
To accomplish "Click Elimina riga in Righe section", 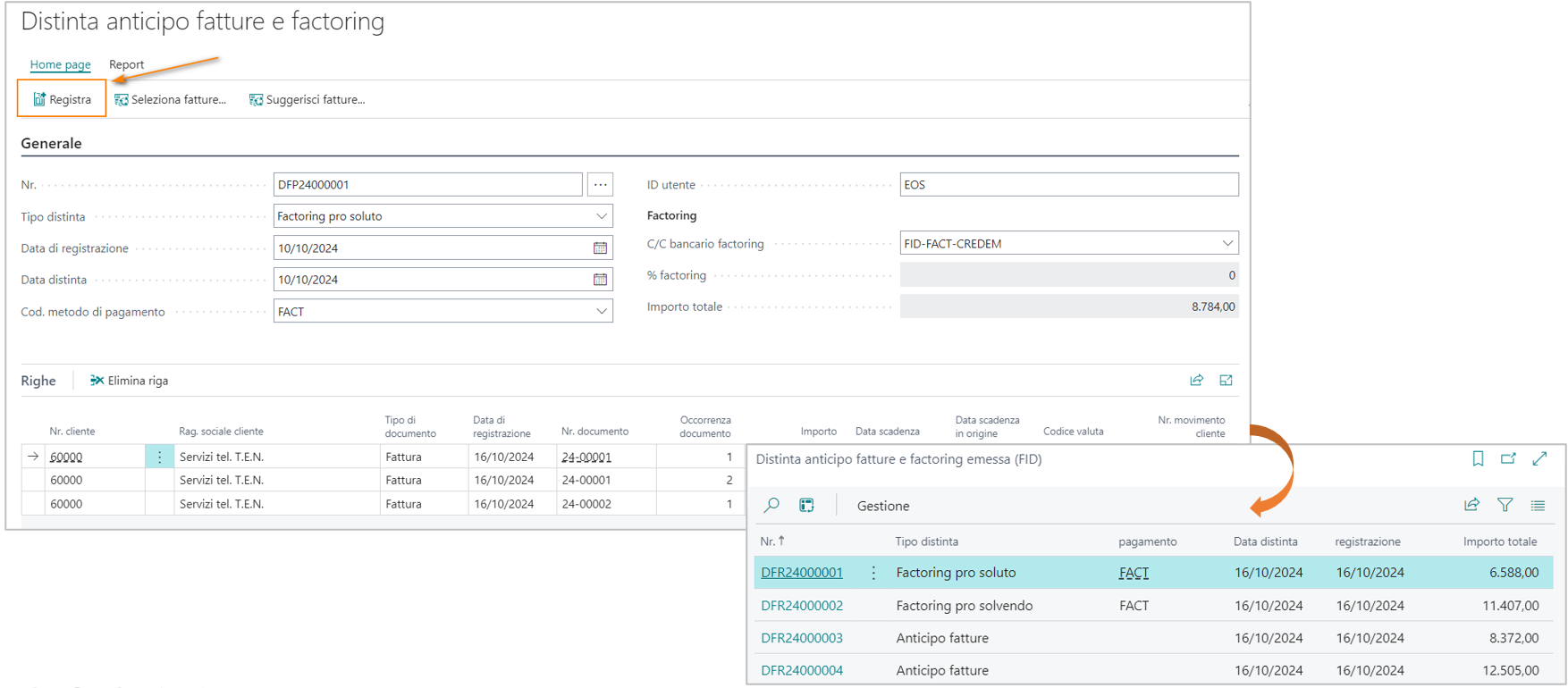I will coord(129,381).
